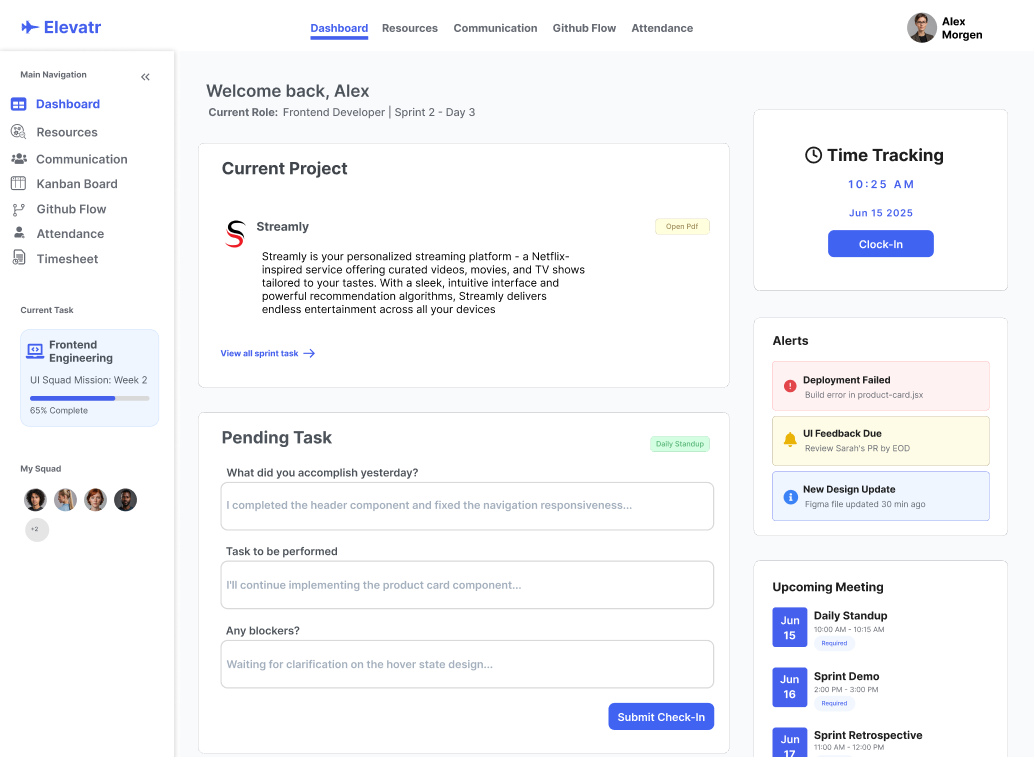Select the third squad member avatar
The height and width of the screenshot is (757, 1034).
[96, 500]
